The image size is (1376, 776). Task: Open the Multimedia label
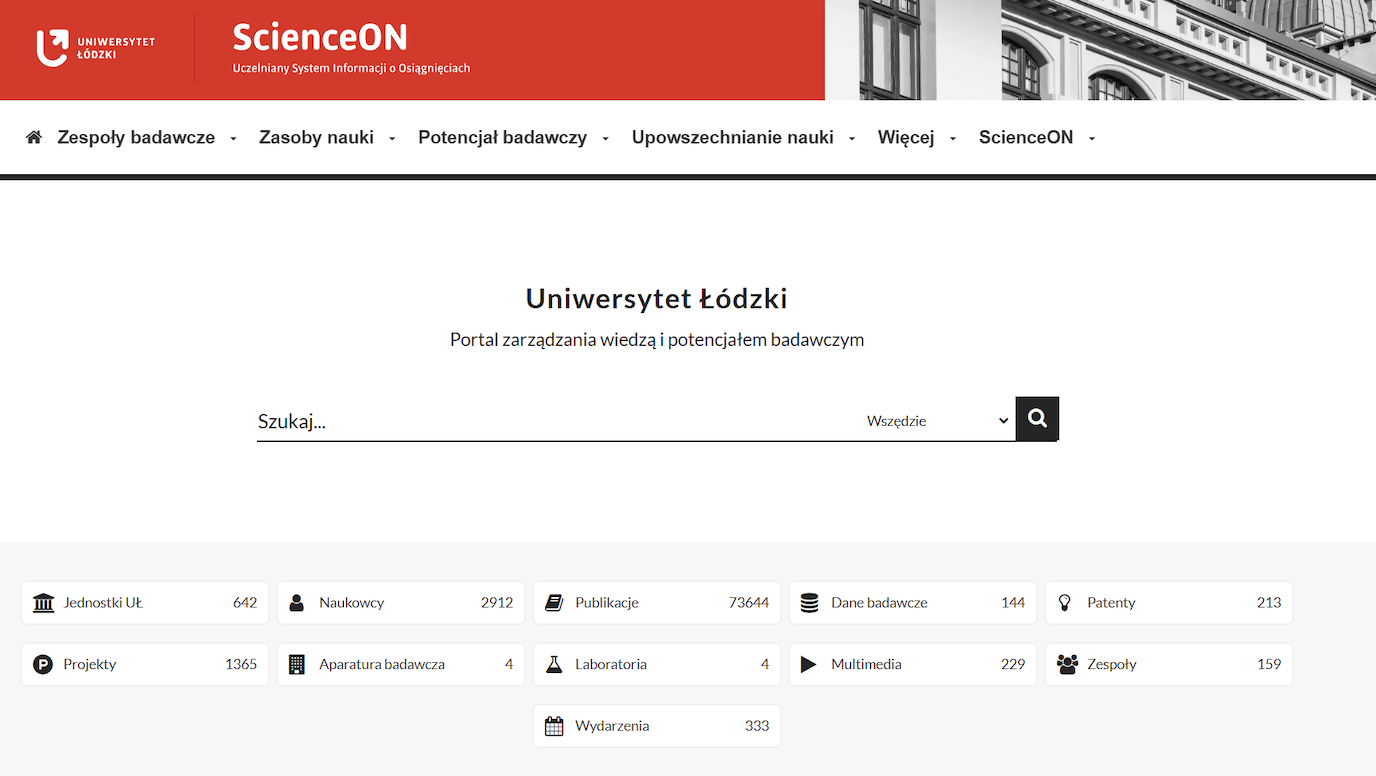click(866, 664)
